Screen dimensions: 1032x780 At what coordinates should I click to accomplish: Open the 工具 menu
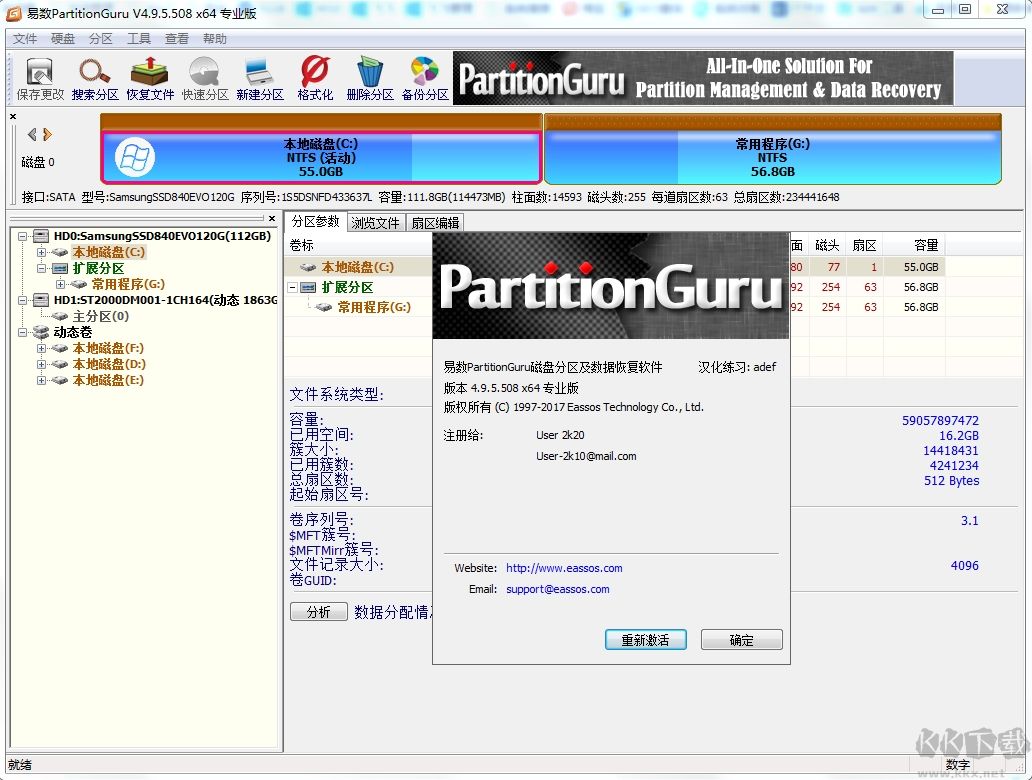pyautogui.click(x=138, y=38)
